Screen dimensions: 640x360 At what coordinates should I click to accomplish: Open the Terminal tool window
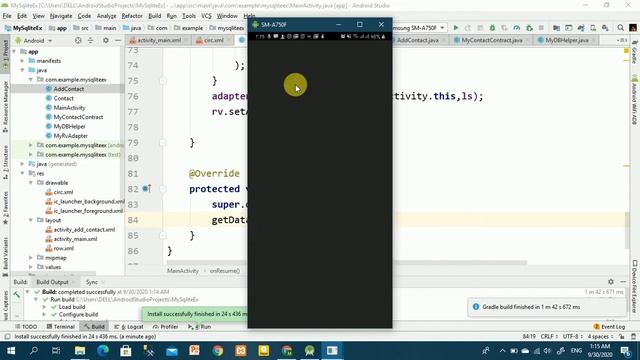(60, 327)
